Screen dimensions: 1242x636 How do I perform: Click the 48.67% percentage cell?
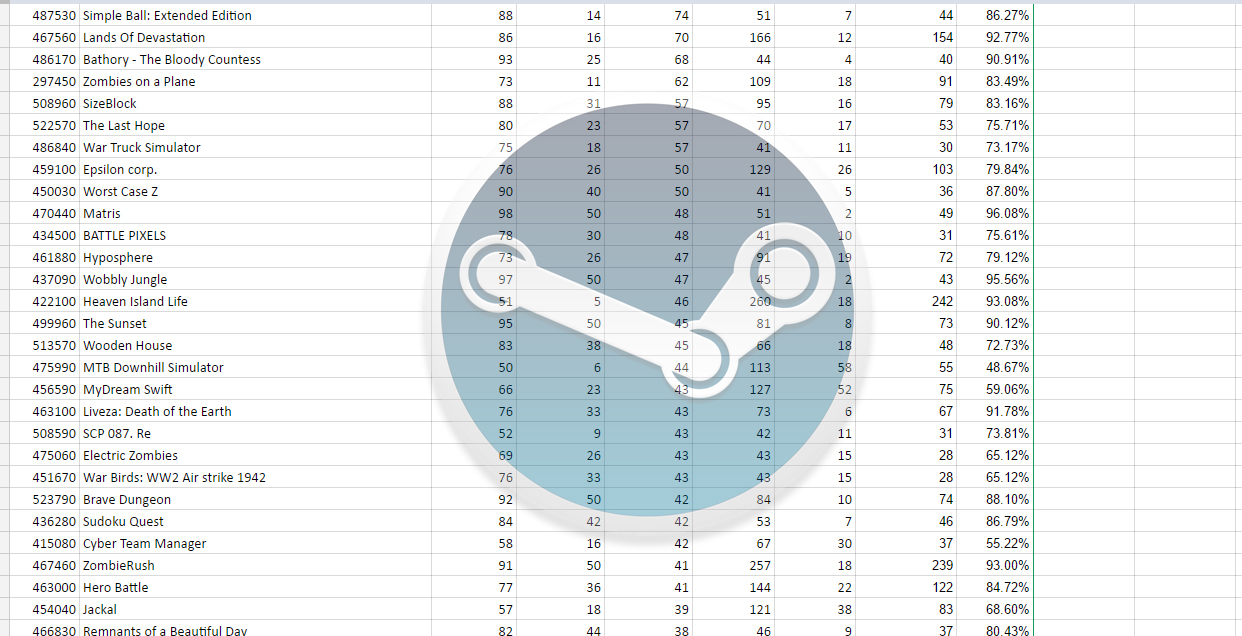pyautogui.click(x=995, y=368)
